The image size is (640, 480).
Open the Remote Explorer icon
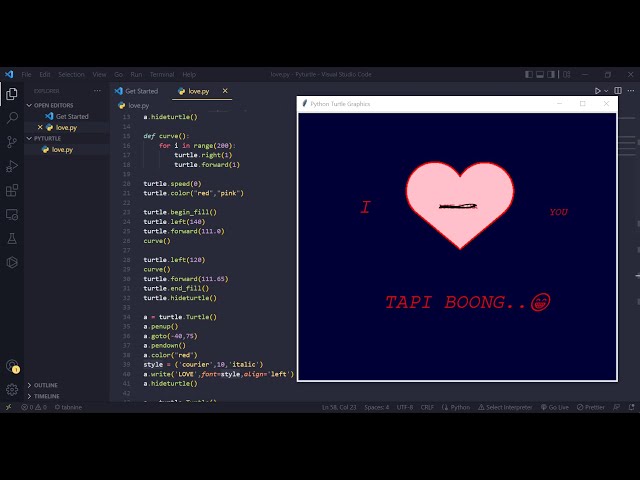pyautogui.click(x=12, y=214)
